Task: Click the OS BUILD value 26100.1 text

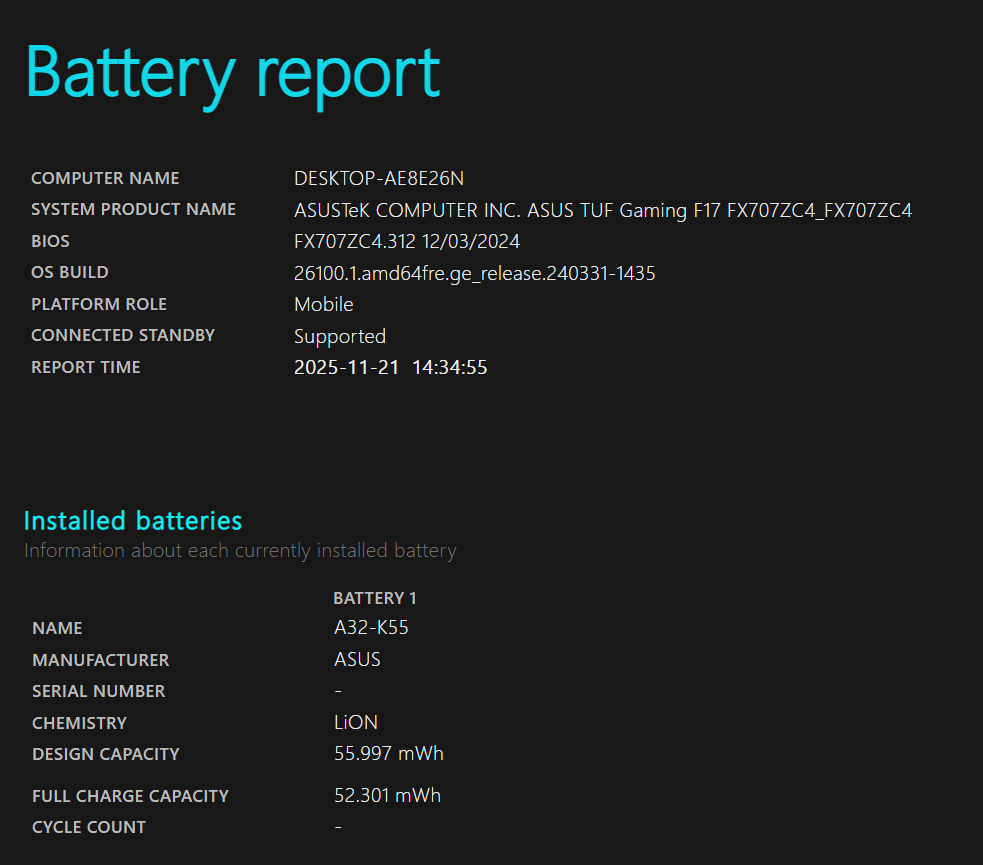Action: tap(474, 273)
